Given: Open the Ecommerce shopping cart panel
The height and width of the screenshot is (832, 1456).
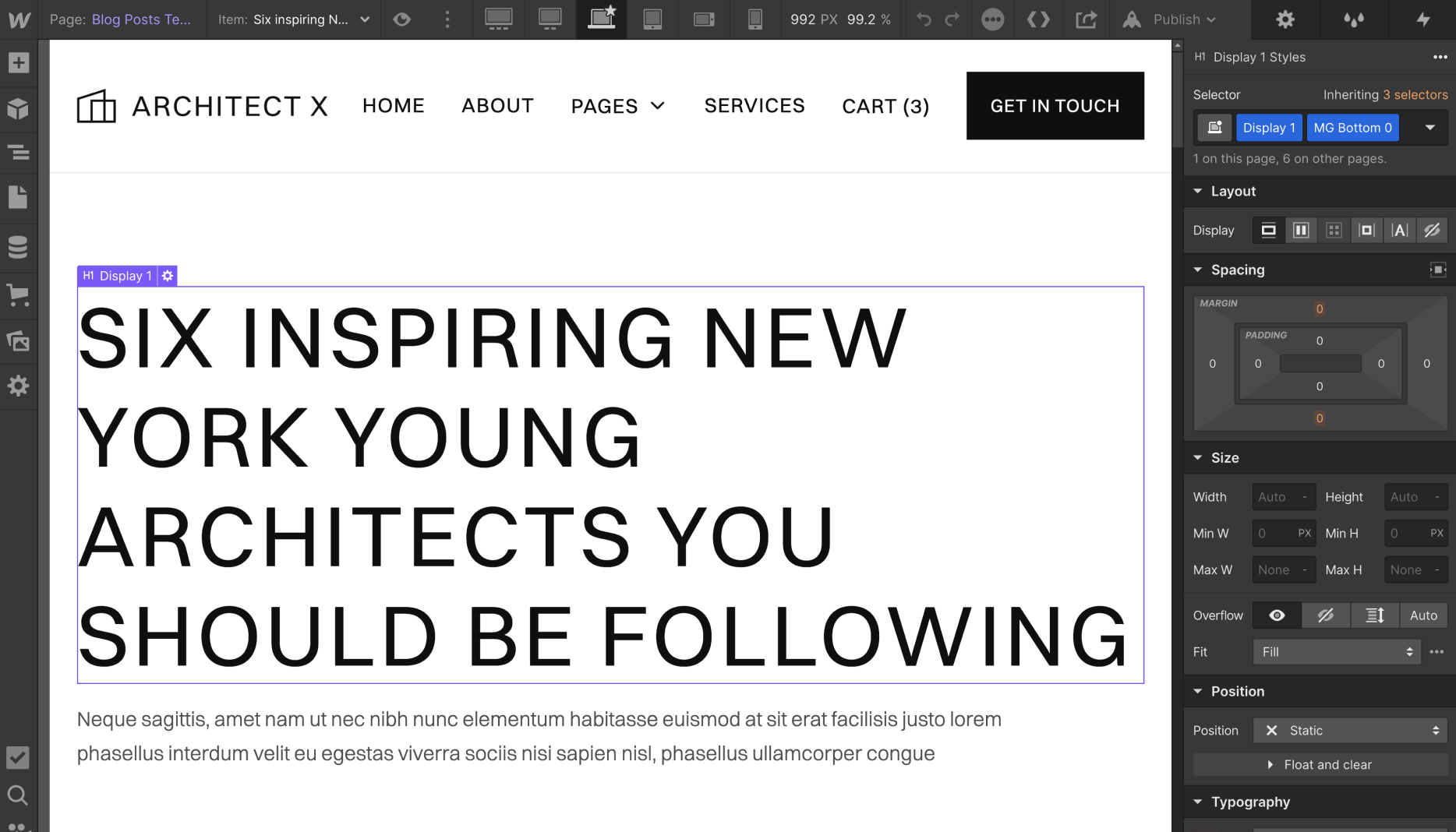Looking at the screenshot, I should (19, 294).
